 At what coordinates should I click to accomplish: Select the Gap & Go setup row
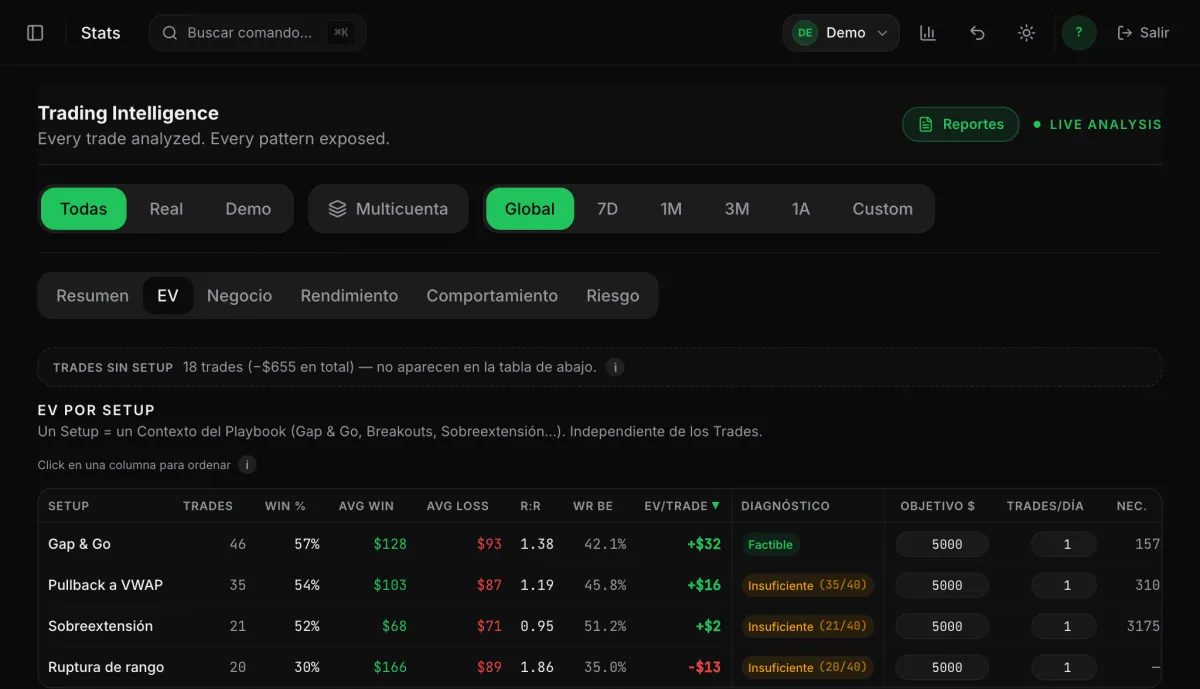tap(600, 545)
